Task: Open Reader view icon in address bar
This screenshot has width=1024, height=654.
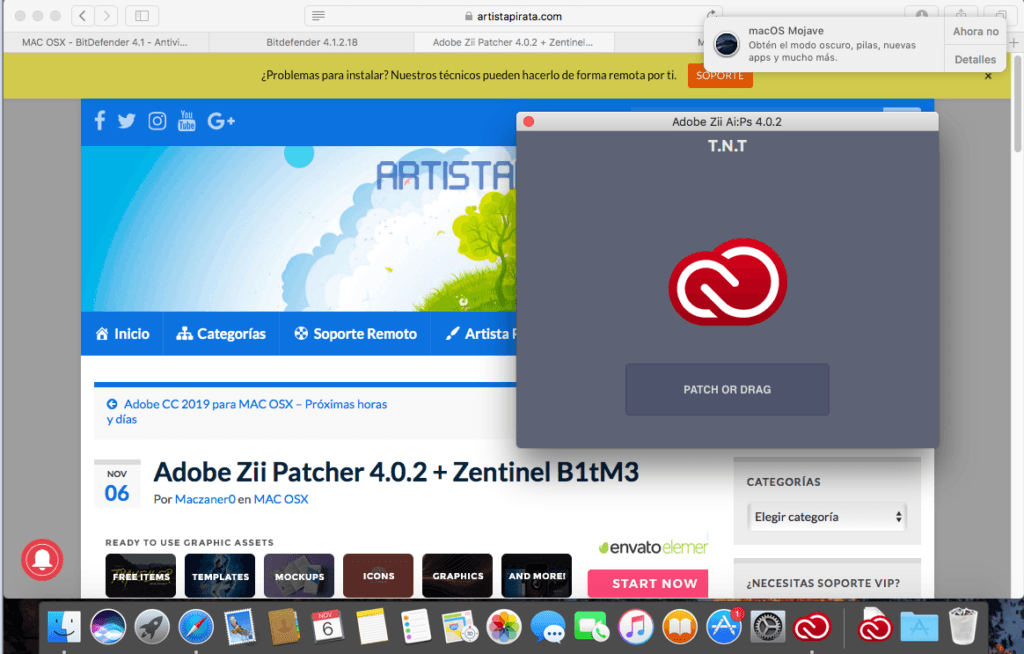Action: tap(318, 16)
